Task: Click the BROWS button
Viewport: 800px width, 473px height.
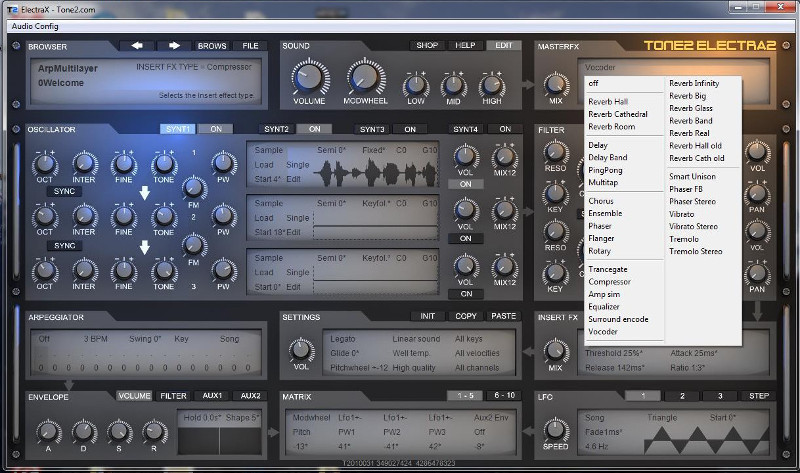Action: tap(212, 46)
